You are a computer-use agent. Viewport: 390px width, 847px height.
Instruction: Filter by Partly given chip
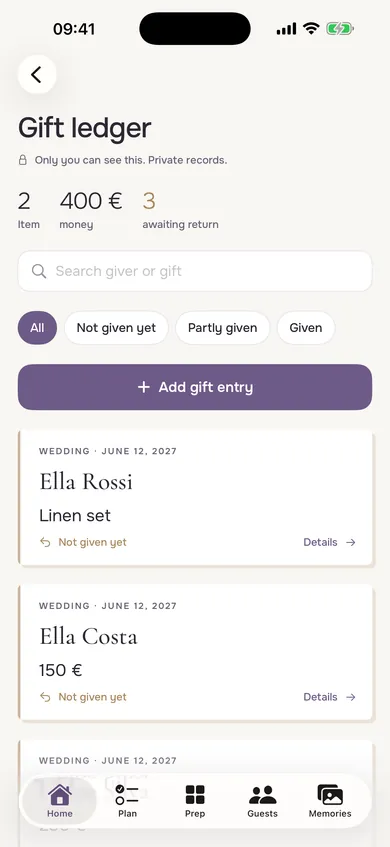pyautogui.click(x=223, y=328)
